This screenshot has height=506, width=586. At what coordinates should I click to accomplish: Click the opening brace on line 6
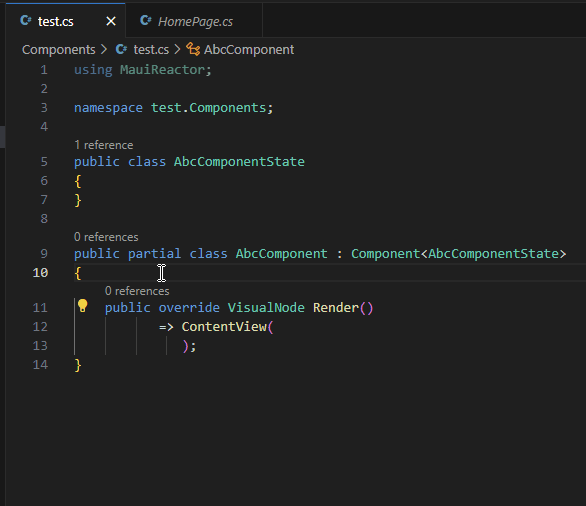[x=78, y=181]
